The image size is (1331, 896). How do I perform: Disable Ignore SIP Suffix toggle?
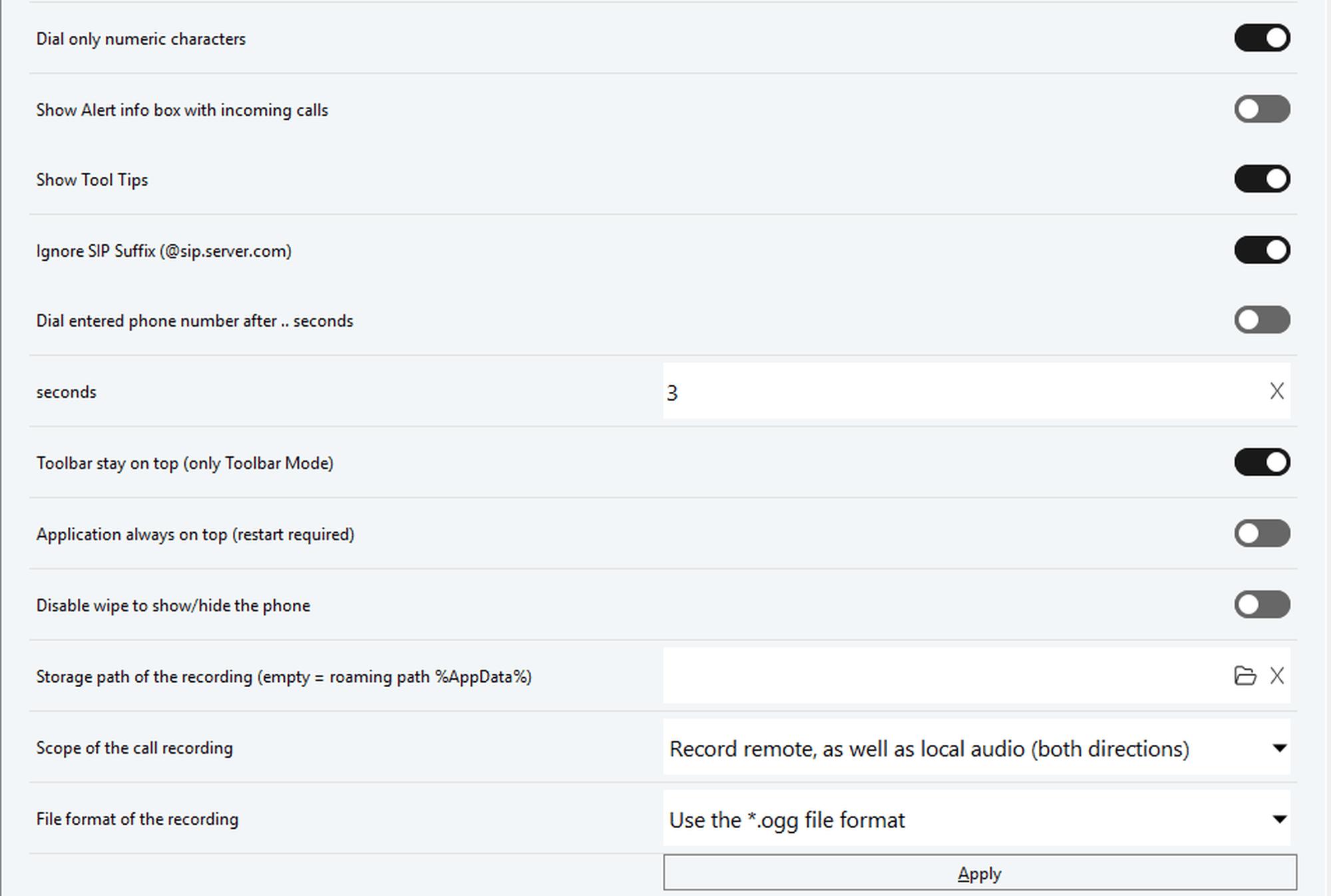1262,250
